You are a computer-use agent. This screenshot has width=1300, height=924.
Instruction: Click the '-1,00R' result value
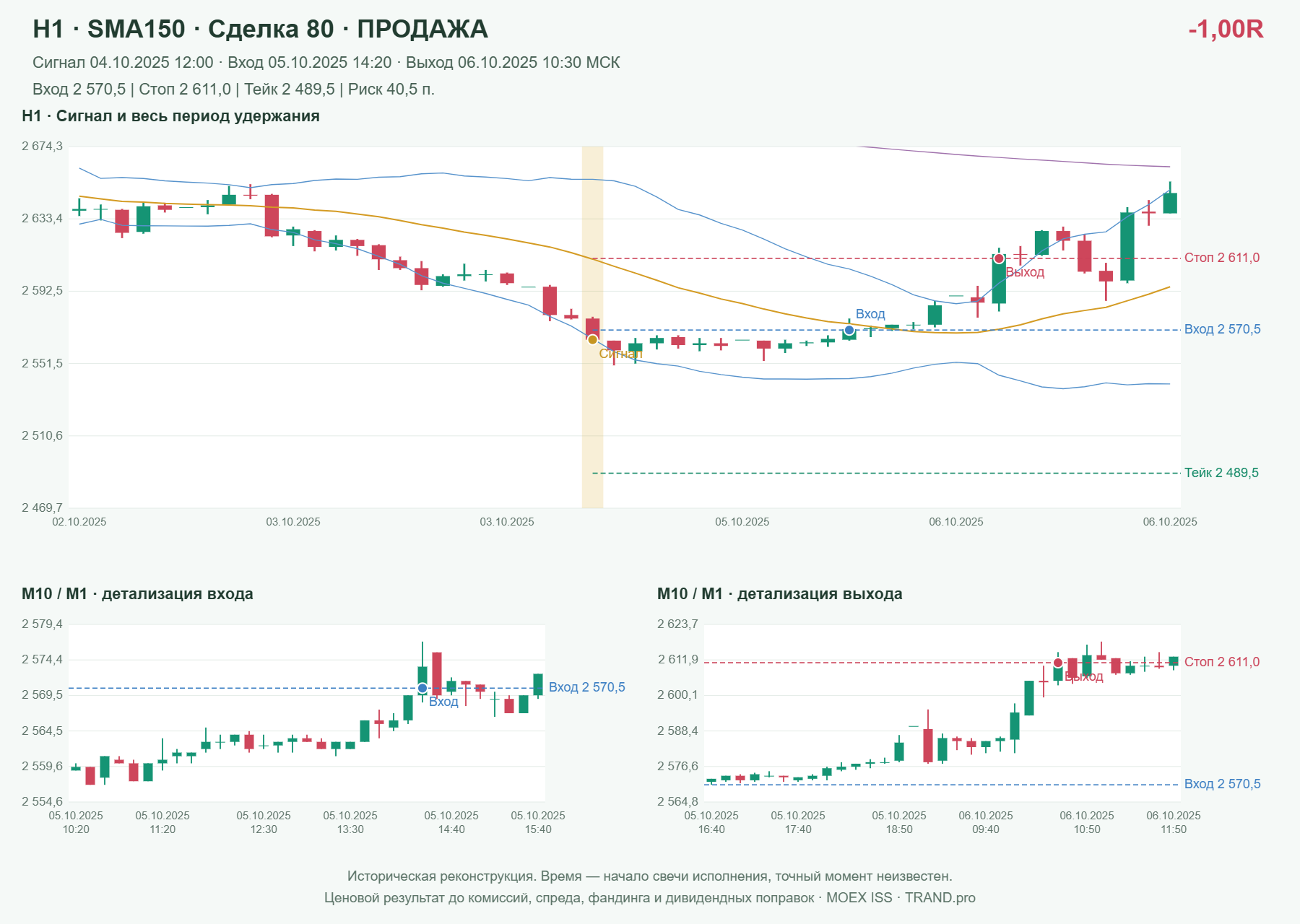coord(1226,29)
